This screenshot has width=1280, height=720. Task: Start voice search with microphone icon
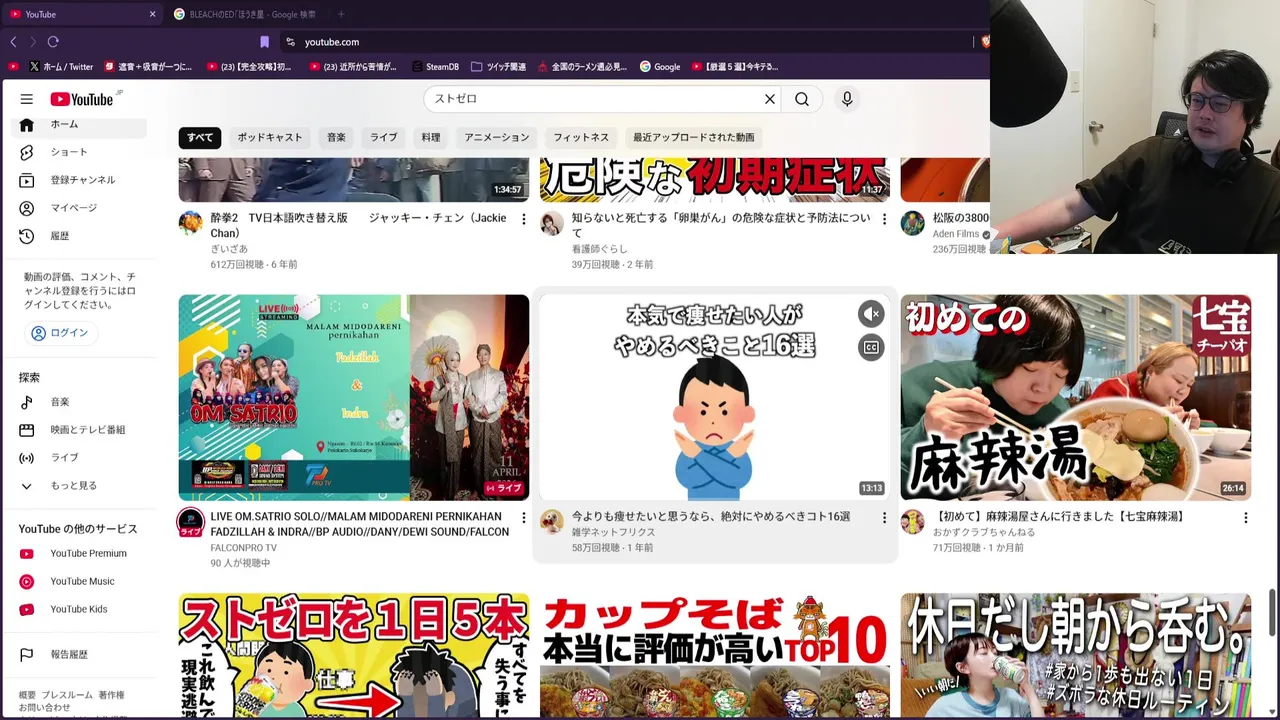[x=847, y=99]
